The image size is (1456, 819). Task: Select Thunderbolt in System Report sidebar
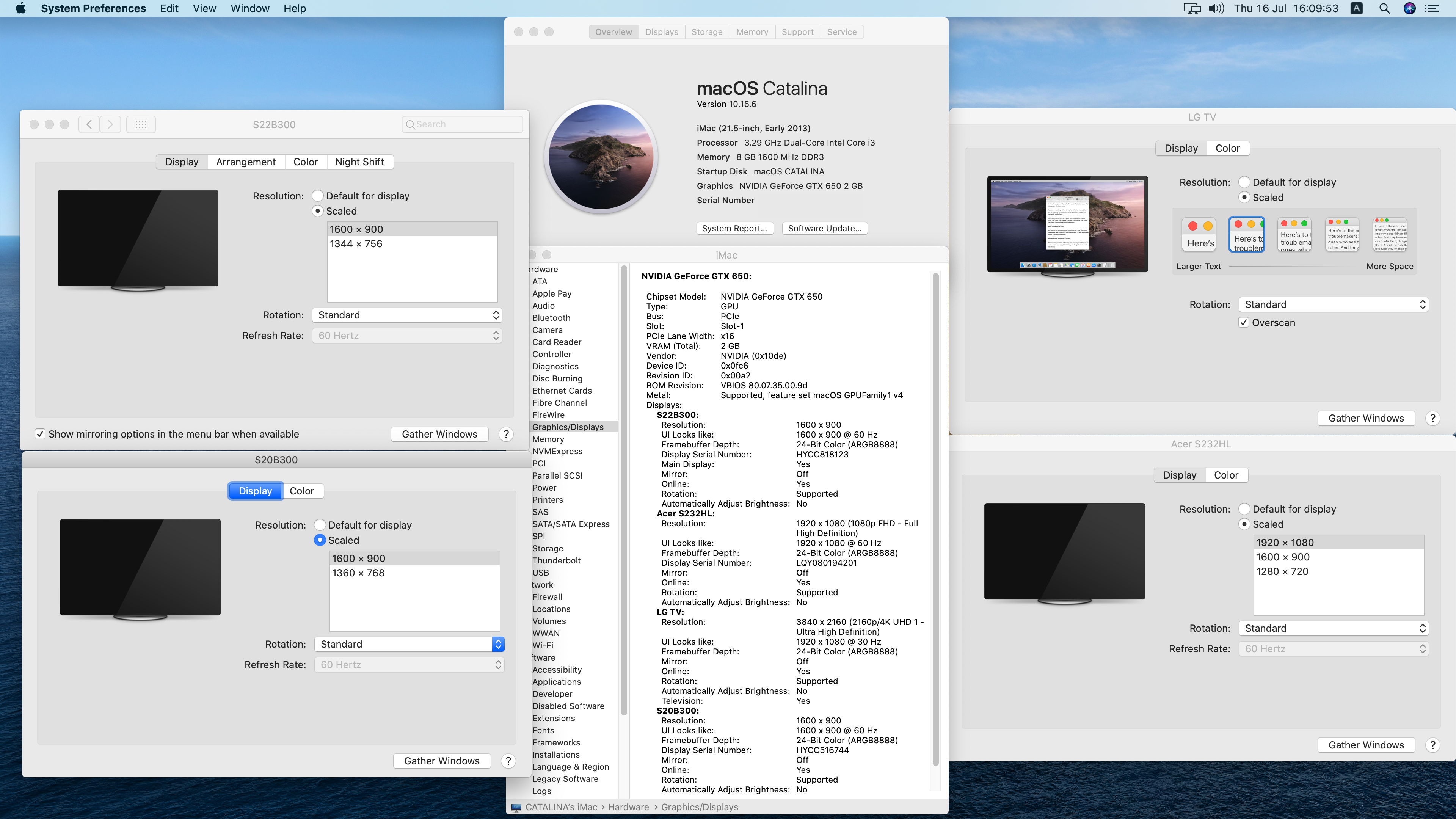(x=556, y=560)
